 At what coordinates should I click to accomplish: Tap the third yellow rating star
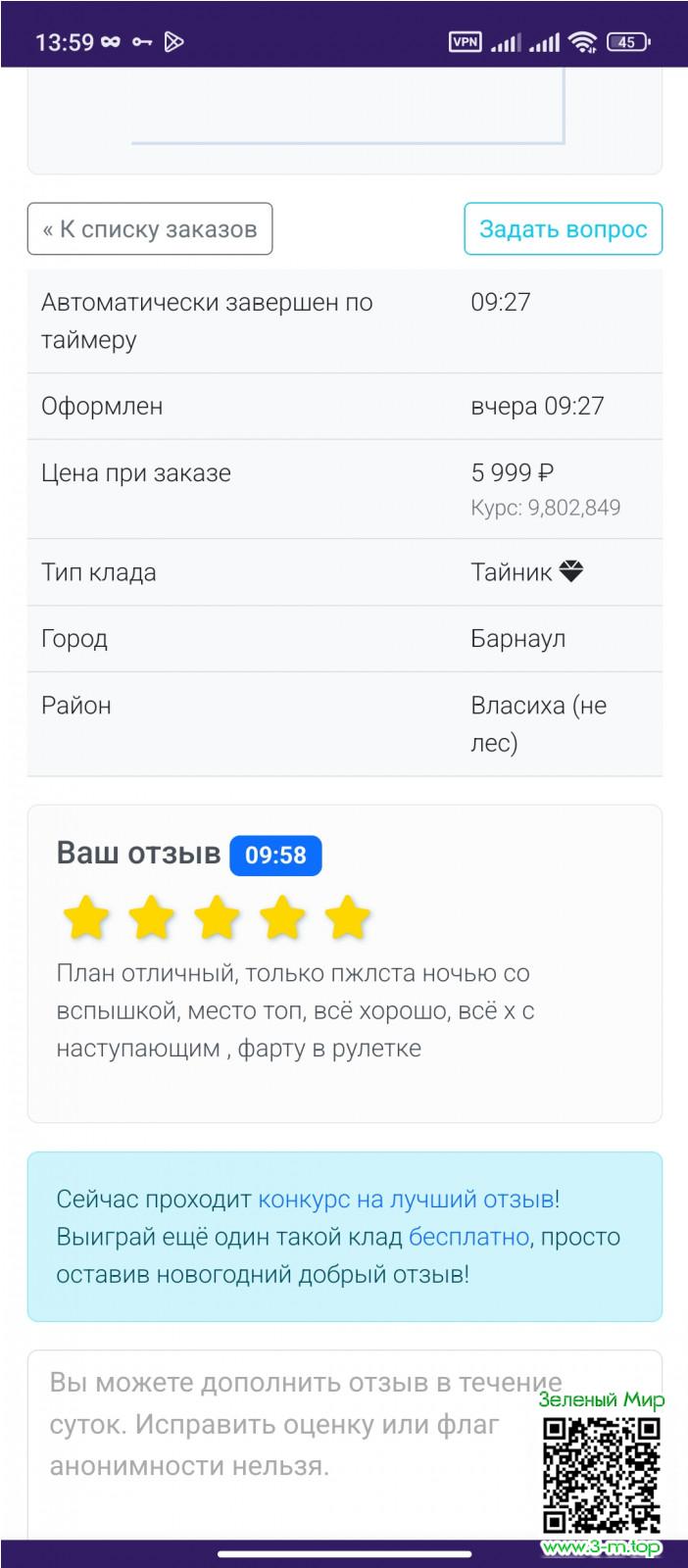click(217, 919)
